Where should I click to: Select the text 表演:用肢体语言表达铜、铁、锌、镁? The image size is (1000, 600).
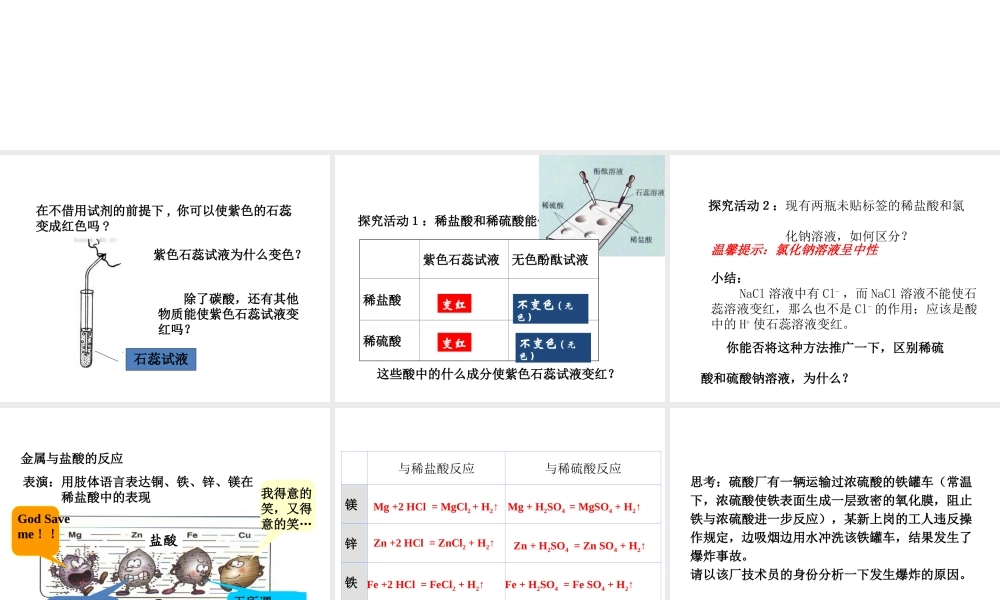click(138, 489)
